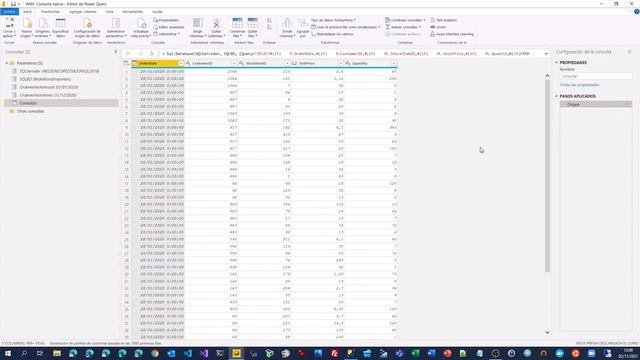
Task: Sort descending with the ribbon sort icon
Action: click(269, 27)
